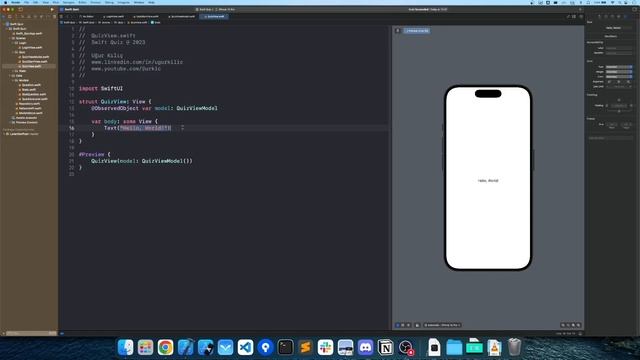
Task: Open the preview Variants button
Action: coord(408,325)
